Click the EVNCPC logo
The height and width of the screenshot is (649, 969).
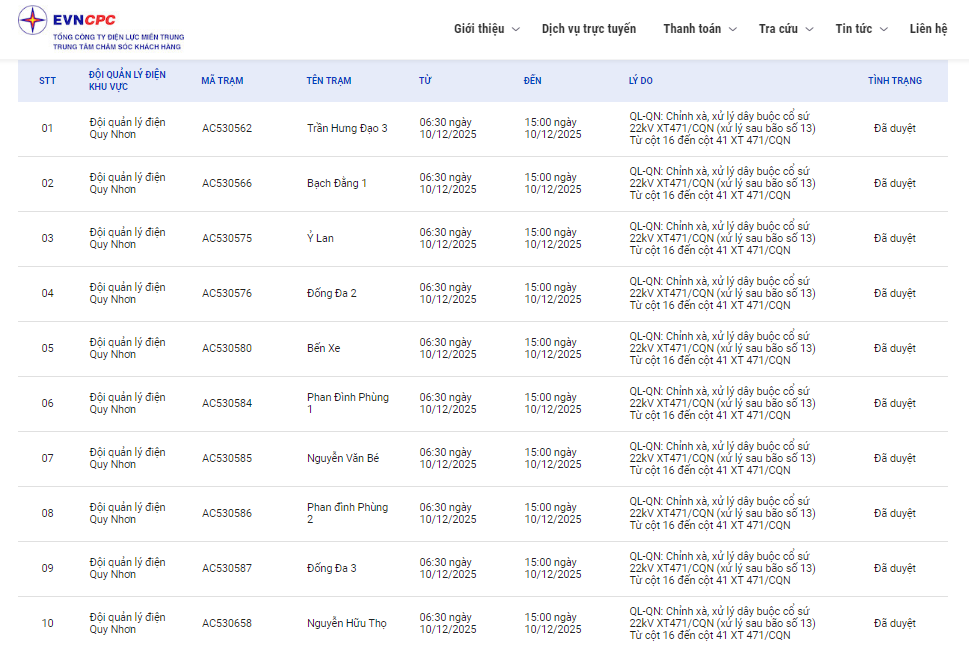tap(100, 28)
